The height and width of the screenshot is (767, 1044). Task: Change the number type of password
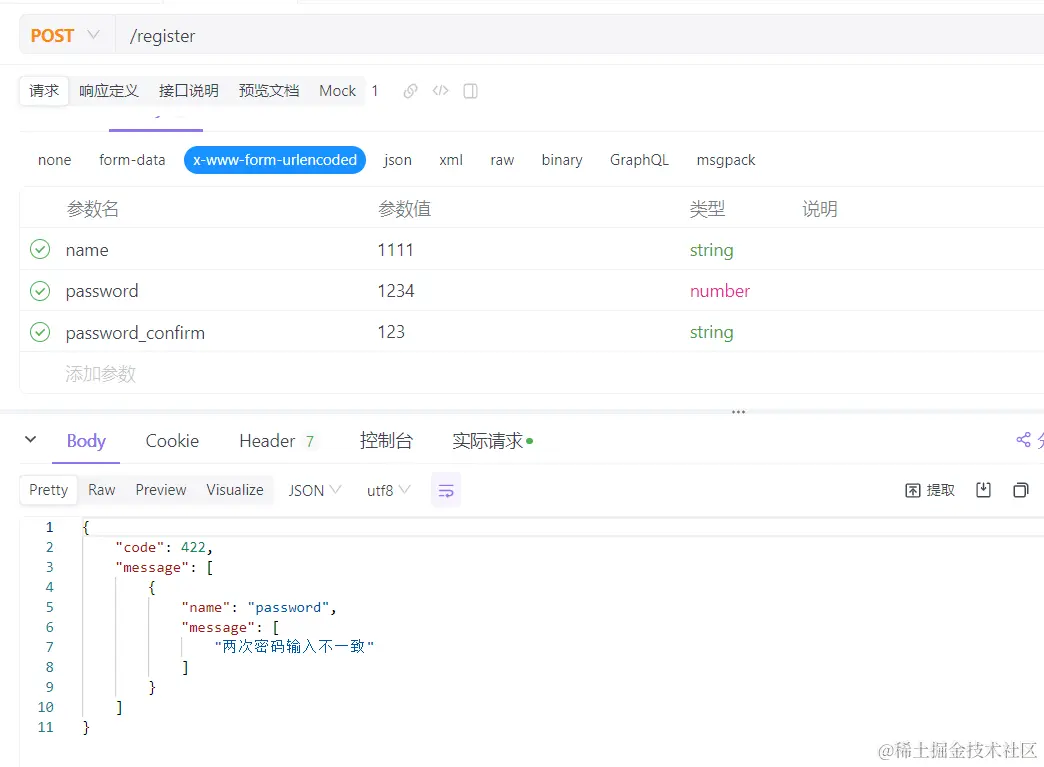coord(720,291)
